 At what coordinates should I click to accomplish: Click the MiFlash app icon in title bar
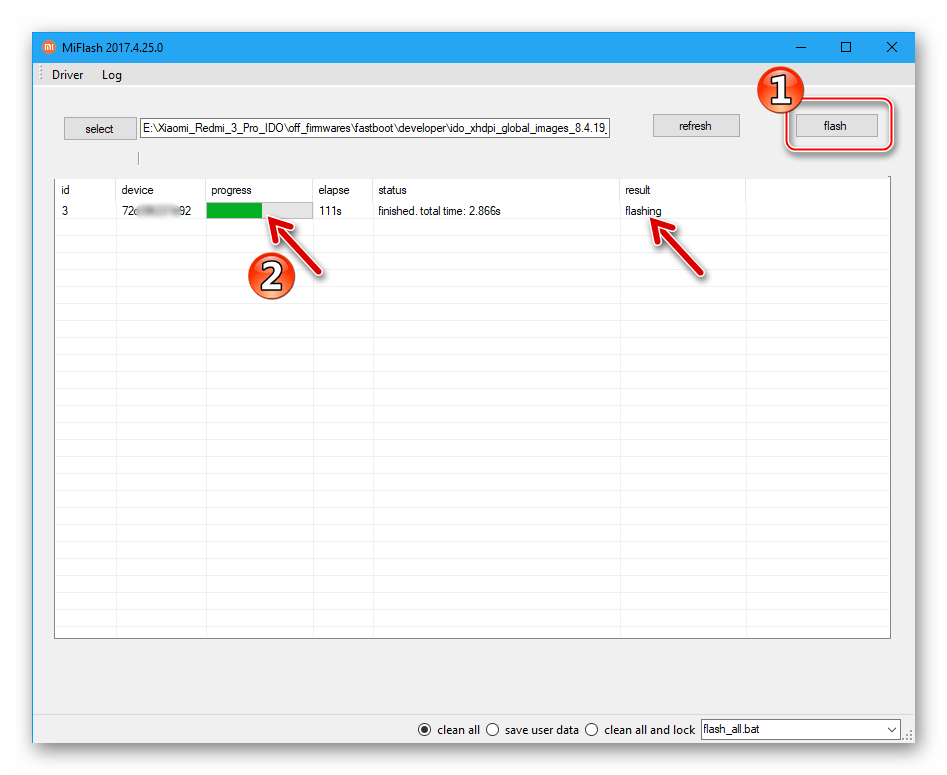(48, 47)
